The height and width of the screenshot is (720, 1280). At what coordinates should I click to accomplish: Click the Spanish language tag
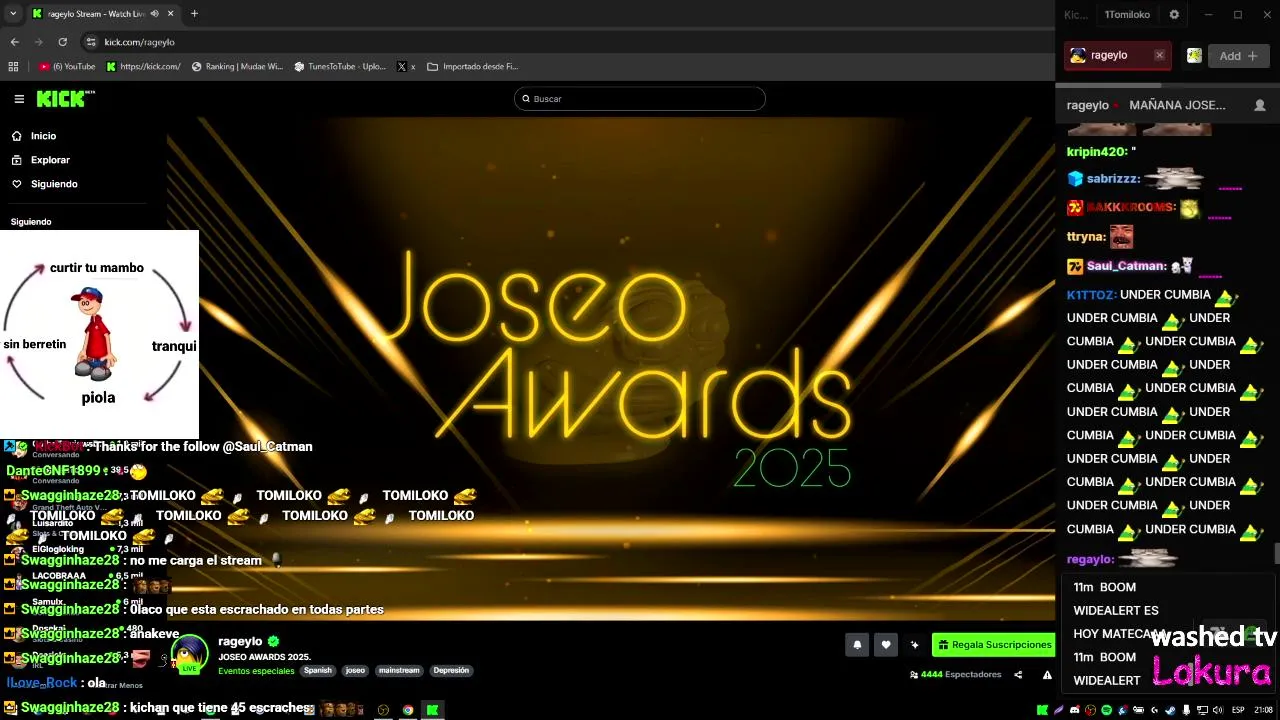point(318,671)
